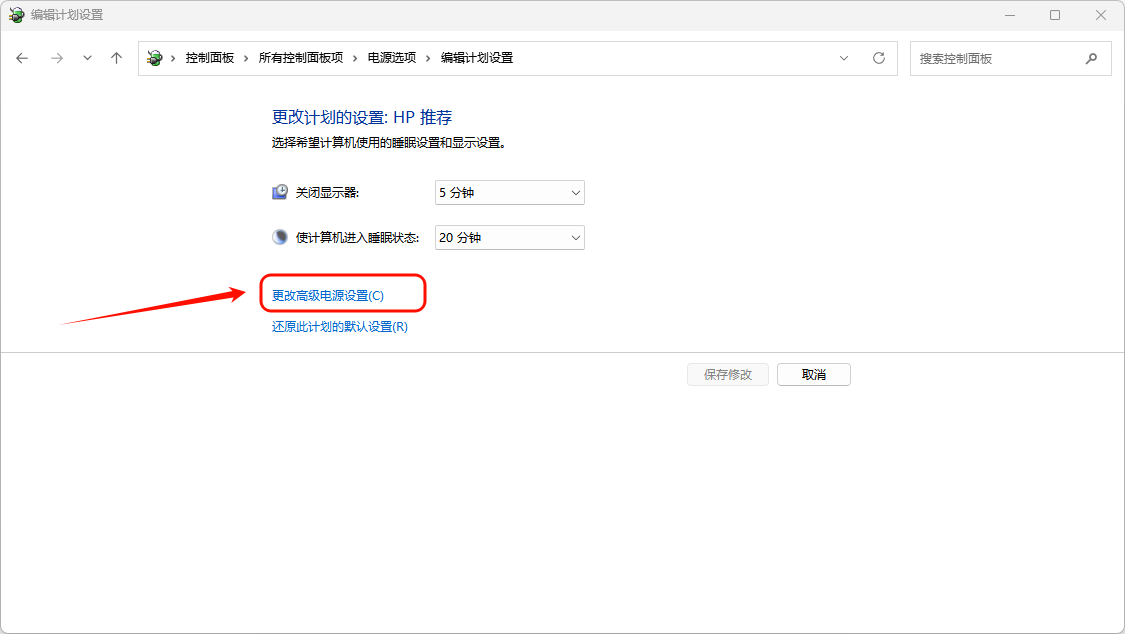The width and height of the screenshot is (1125, 634).
Task: Click the forward navigation arrow
Action: (x=57, y=58)
